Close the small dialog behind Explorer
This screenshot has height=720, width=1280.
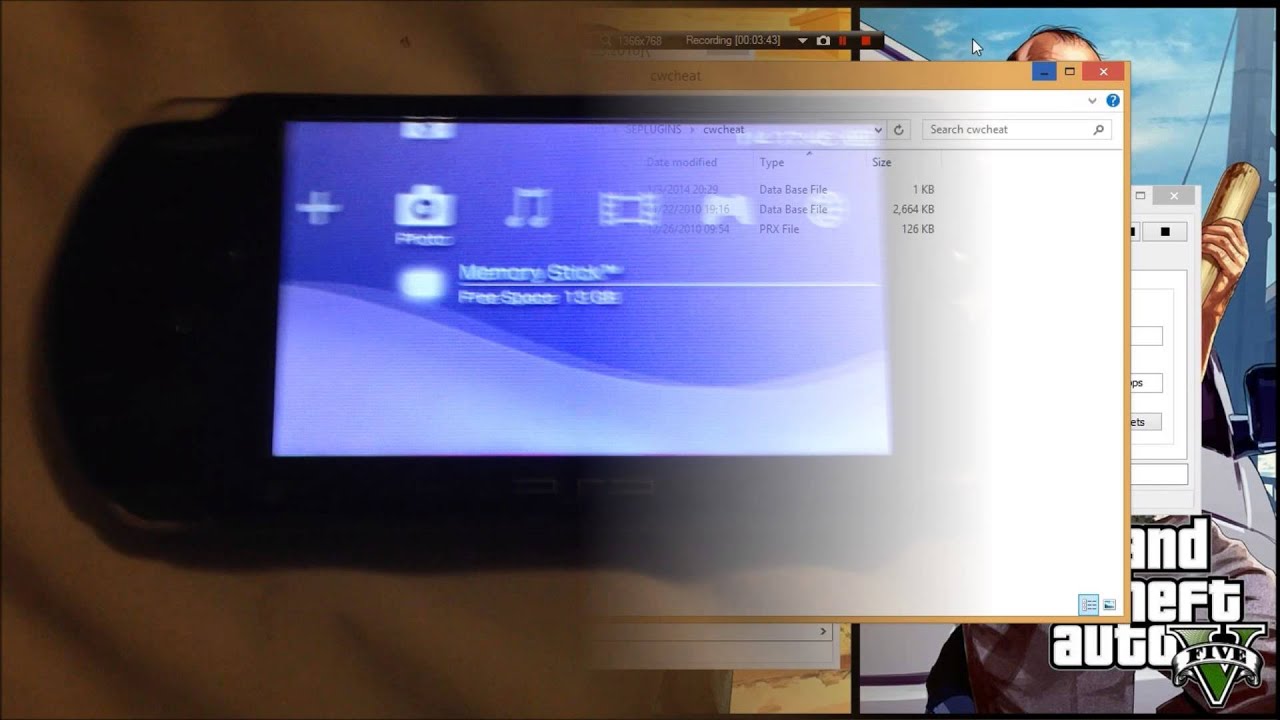coord(1174,196)
